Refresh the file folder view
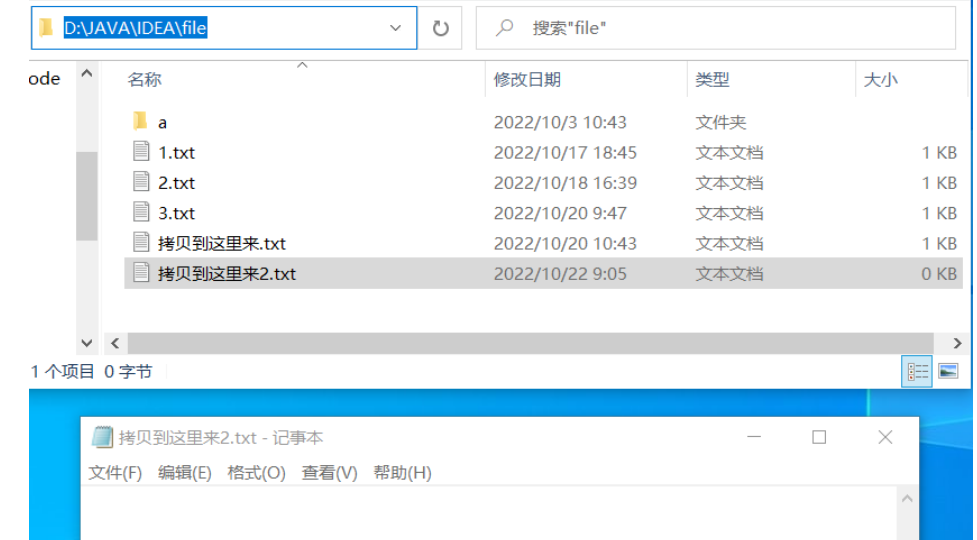Screen dimensions: 977x540 point(441,28)
